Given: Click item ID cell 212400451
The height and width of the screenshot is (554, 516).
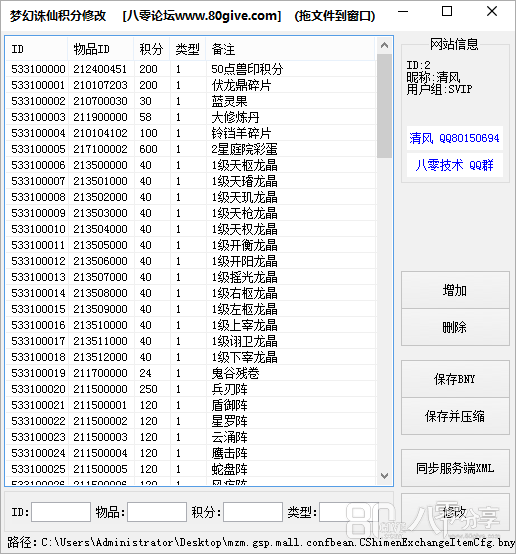Looking at the screenshot, I should (100, 69).
